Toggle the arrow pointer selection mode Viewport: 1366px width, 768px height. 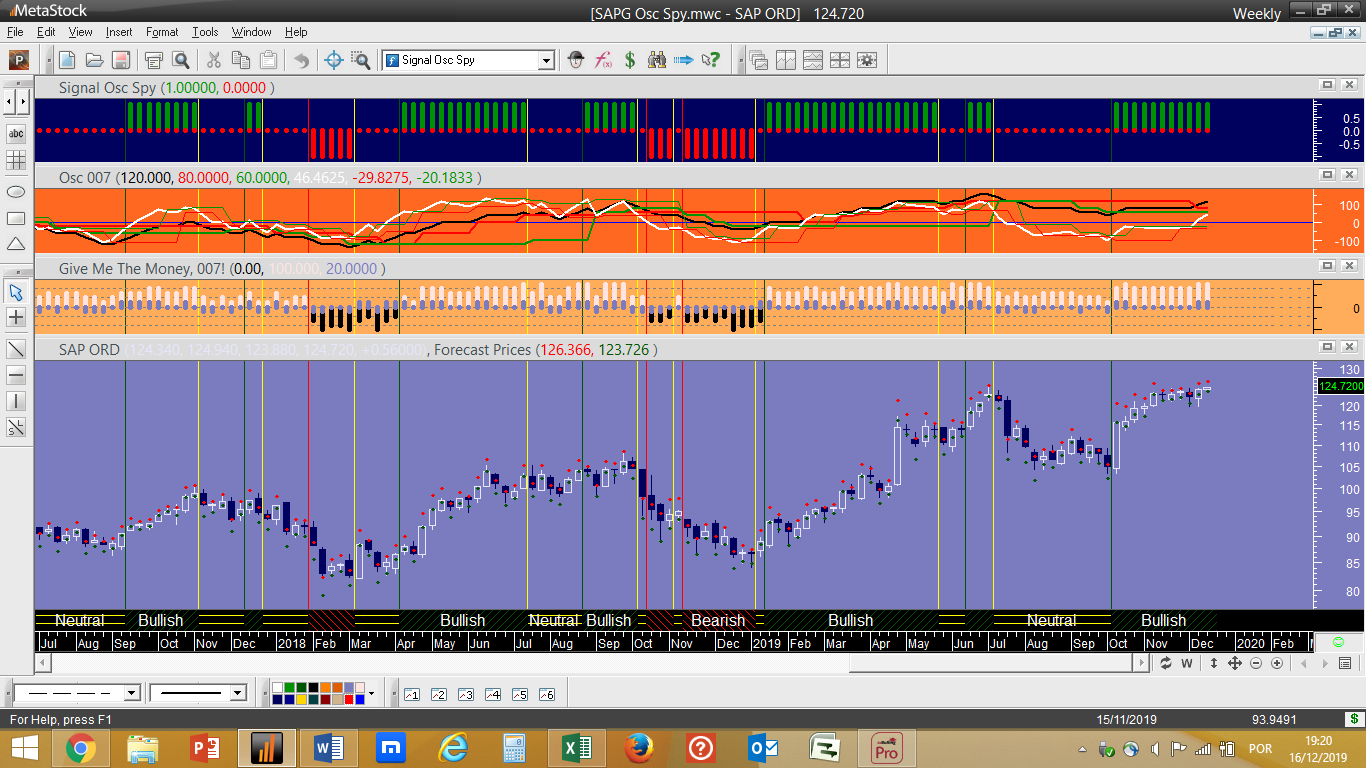pos(16,292)
